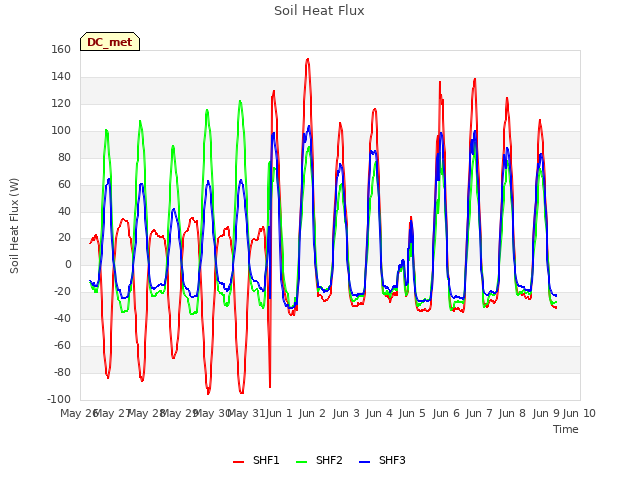Click the Jun 6 x-axis label
Screen dimensions: 640x480
[446, 413]
